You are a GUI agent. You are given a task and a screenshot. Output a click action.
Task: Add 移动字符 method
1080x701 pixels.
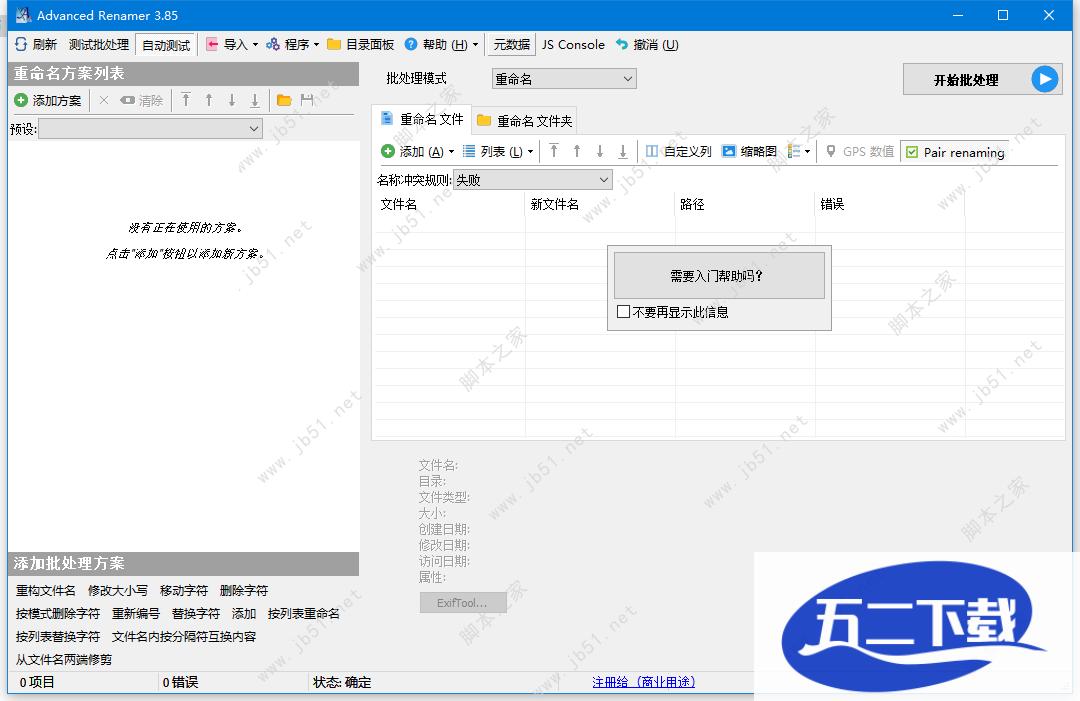click(x=183, y=591)
